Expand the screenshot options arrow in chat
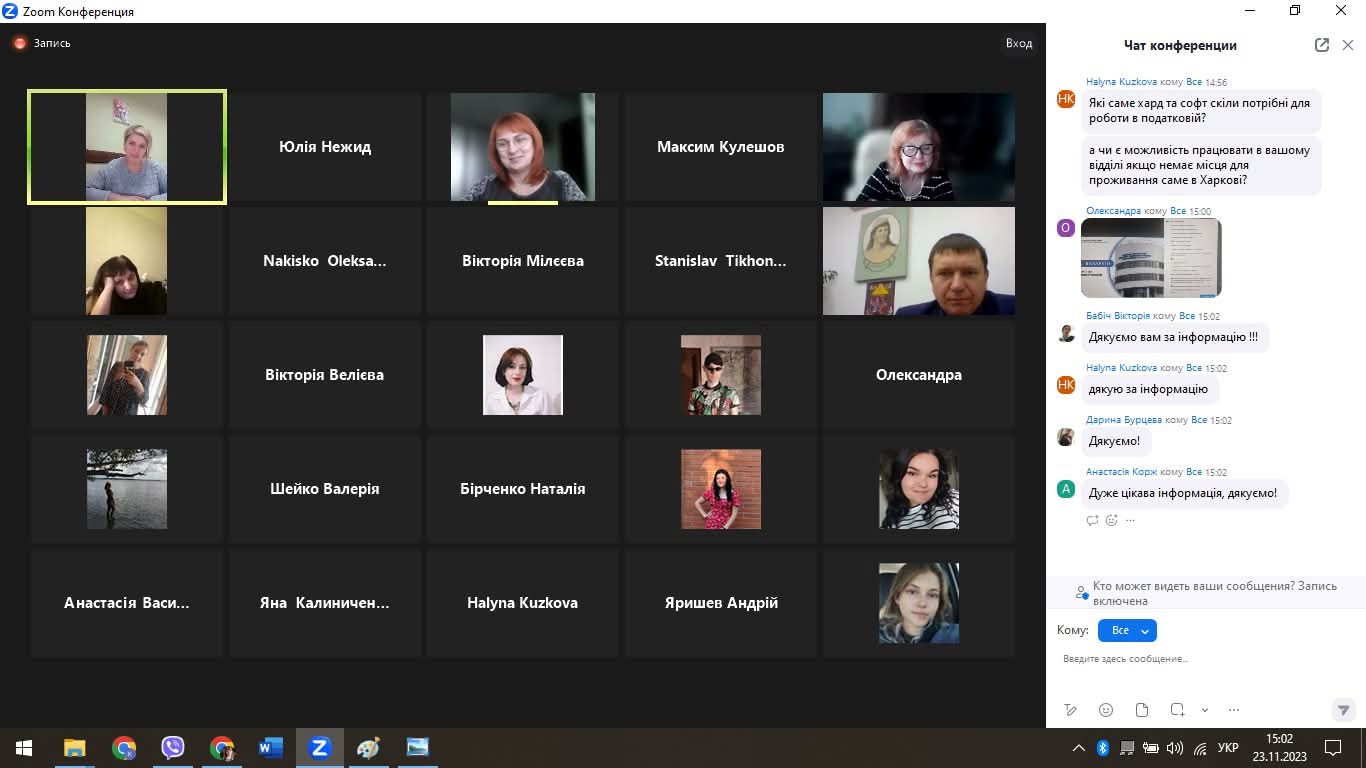 click(x=1205, y=710)
